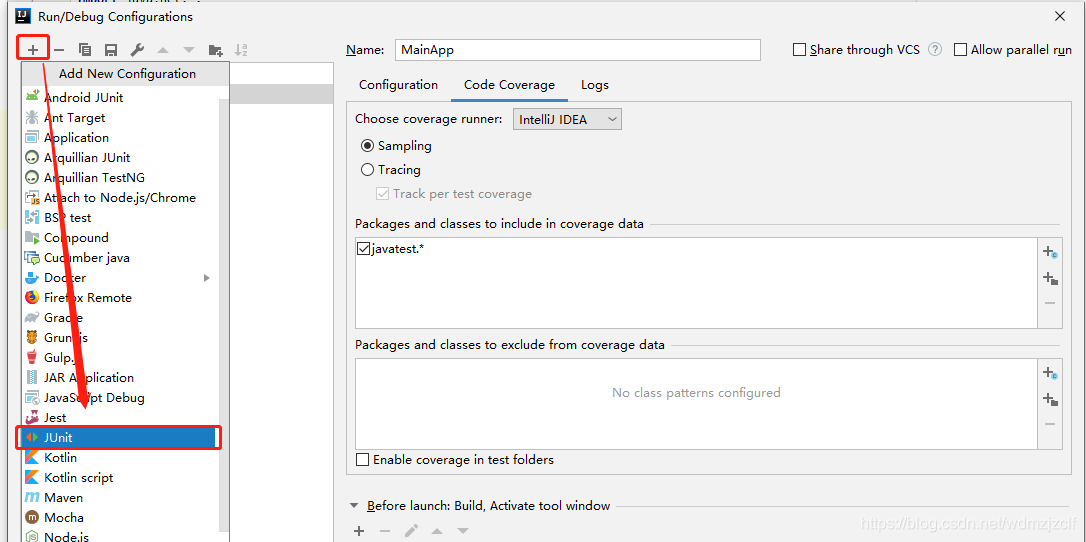Switch to the Logs tab
Viewport: 1086px width, 542px height.
[595, 85]
